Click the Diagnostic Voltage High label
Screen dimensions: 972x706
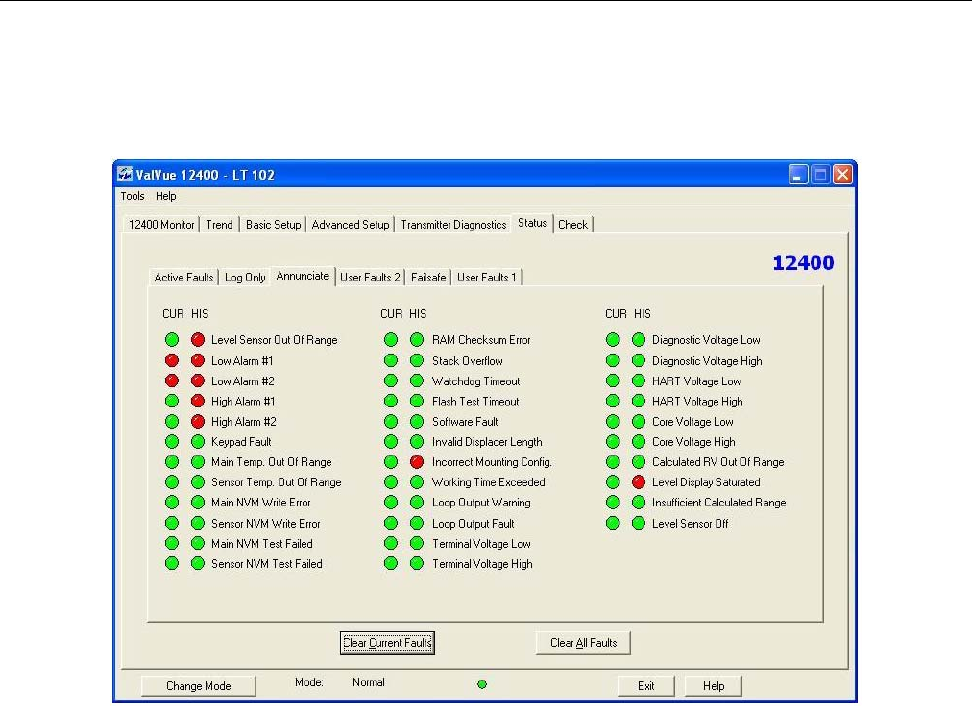click(707, 360)
